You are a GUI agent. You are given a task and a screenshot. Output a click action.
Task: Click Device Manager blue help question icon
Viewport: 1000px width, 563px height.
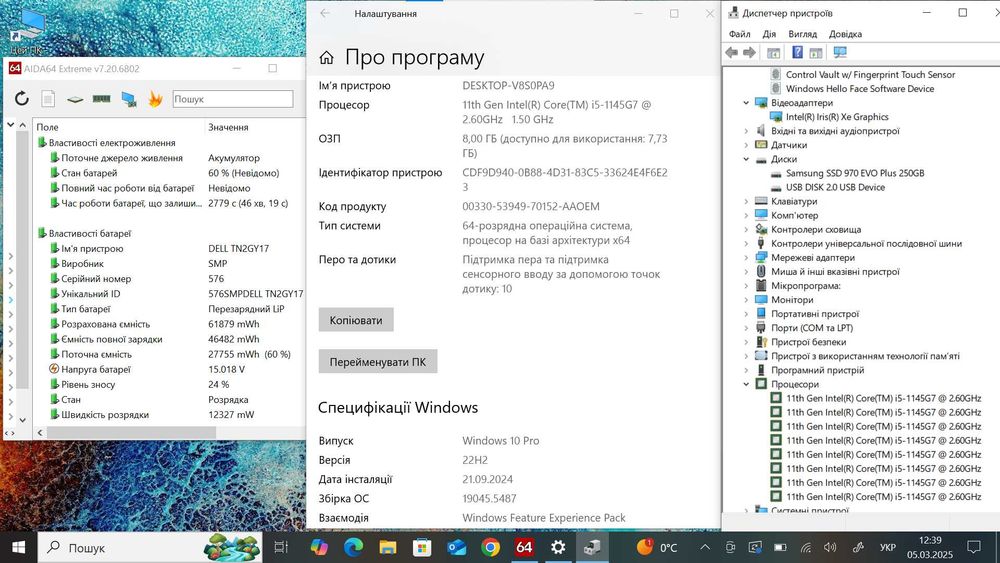click(x=797, y=52)
